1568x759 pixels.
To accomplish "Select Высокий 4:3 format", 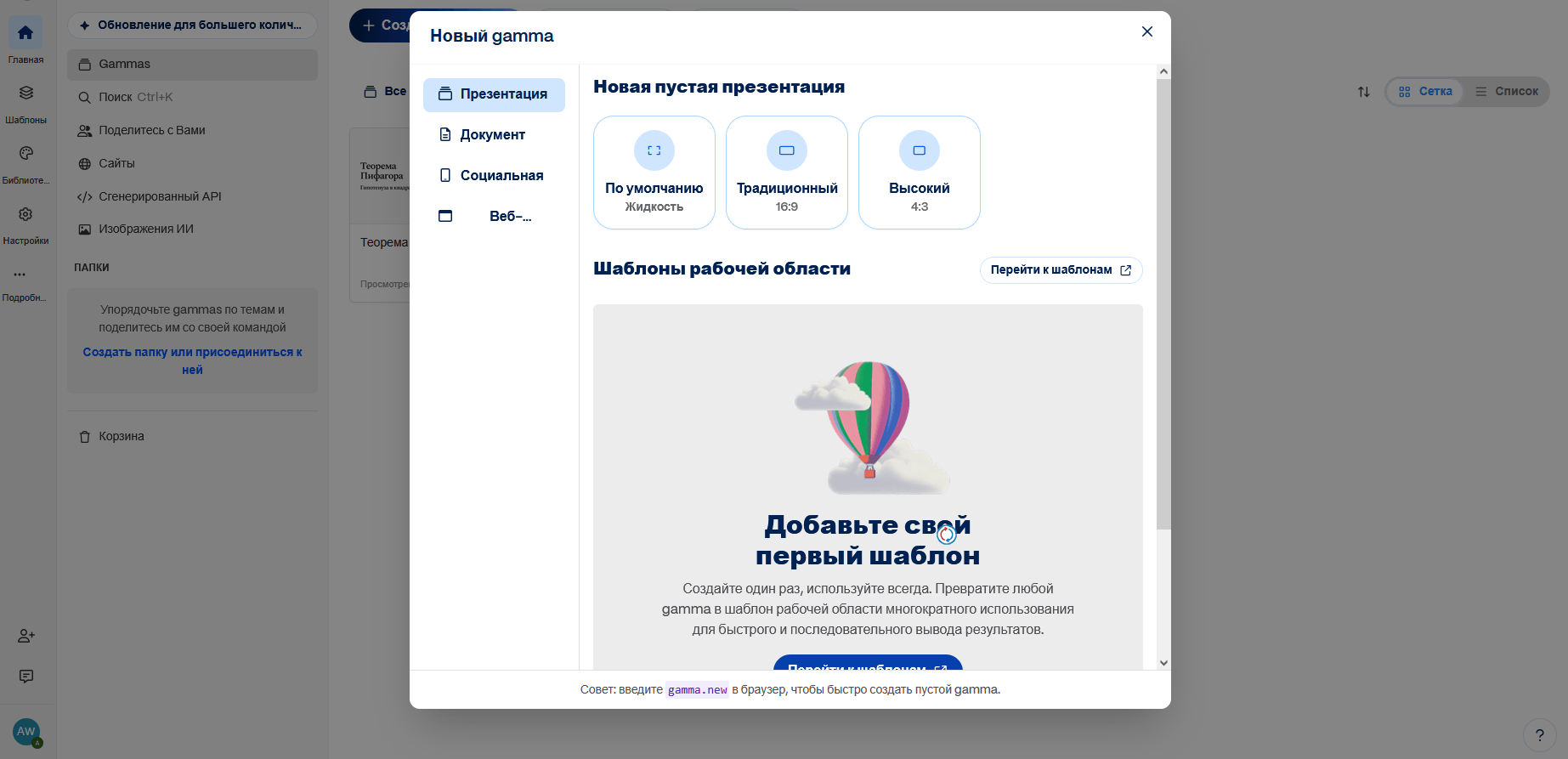I will tap(920, 173).
